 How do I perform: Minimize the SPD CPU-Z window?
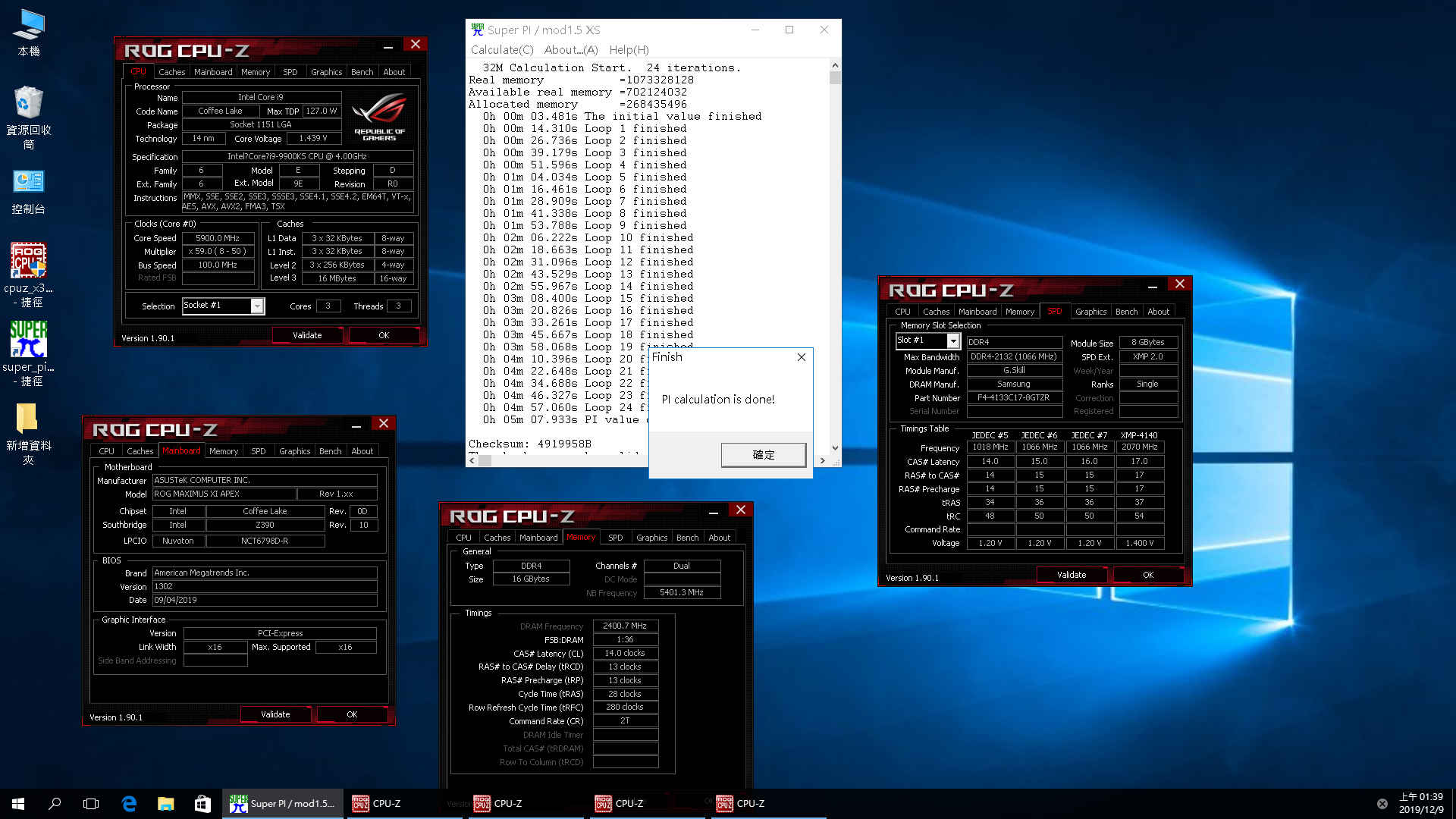pyautogui.click(x=1153, y=285)
